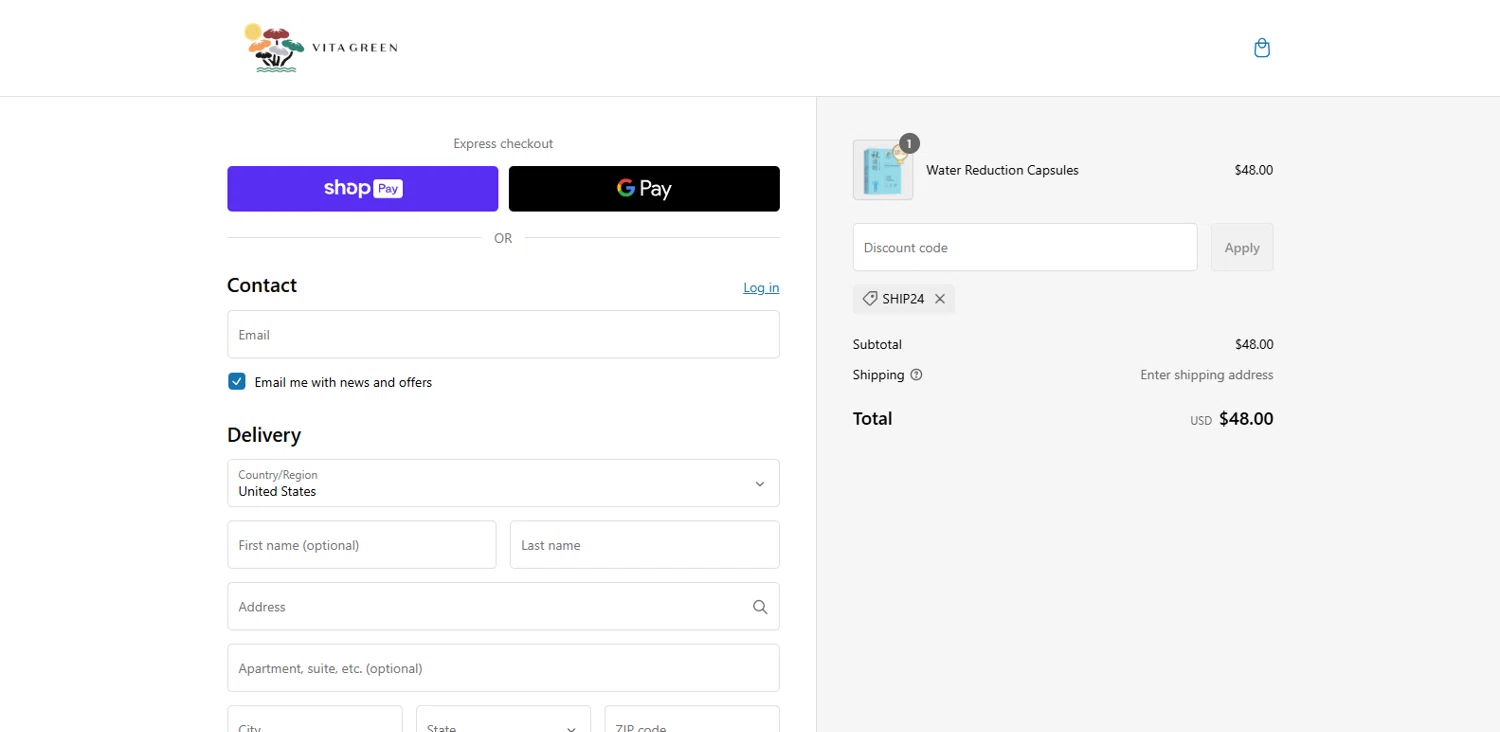This screenshot has width=1500, height=732.
Task: Click the Apply discount button
Action: 1242,248
